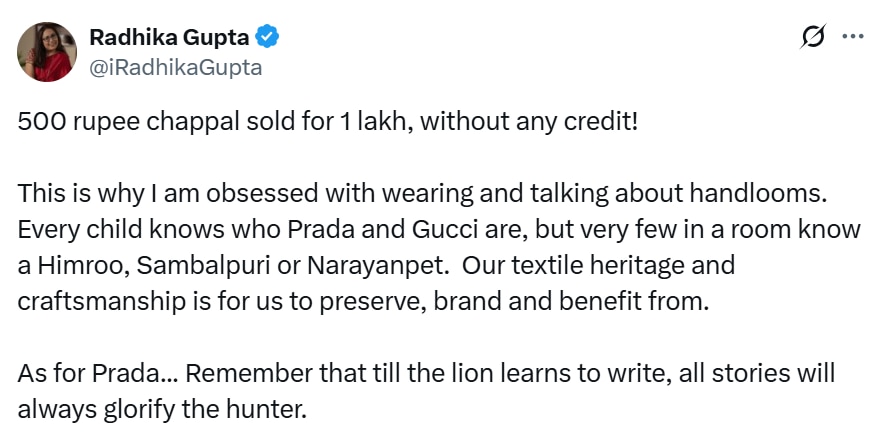The height and width of the screenshot is (445, 880).
Task: Open the three-dot More options menu
Action: point(853,37)
